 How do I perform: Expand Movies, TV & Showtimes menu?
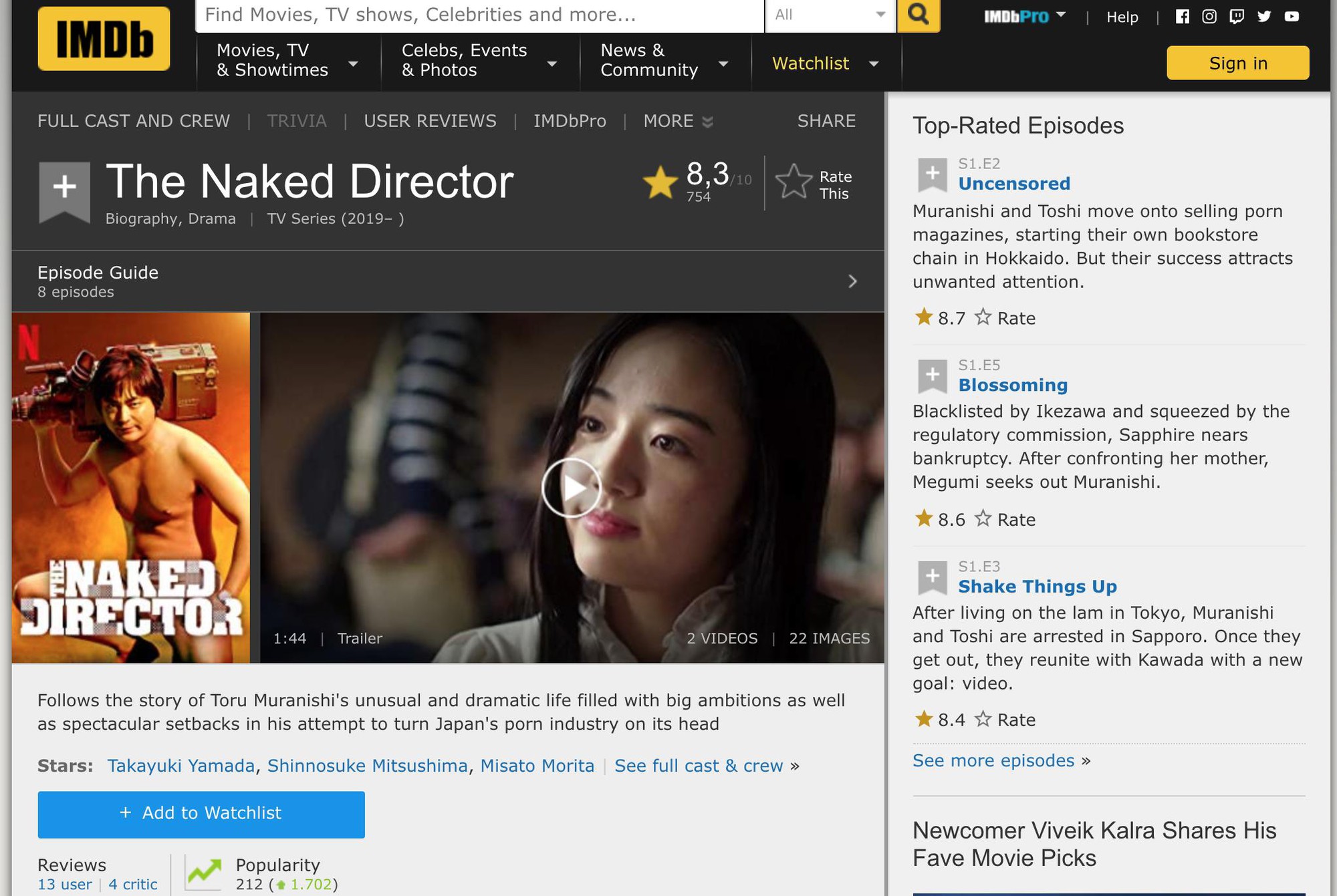tap(287, 61)
